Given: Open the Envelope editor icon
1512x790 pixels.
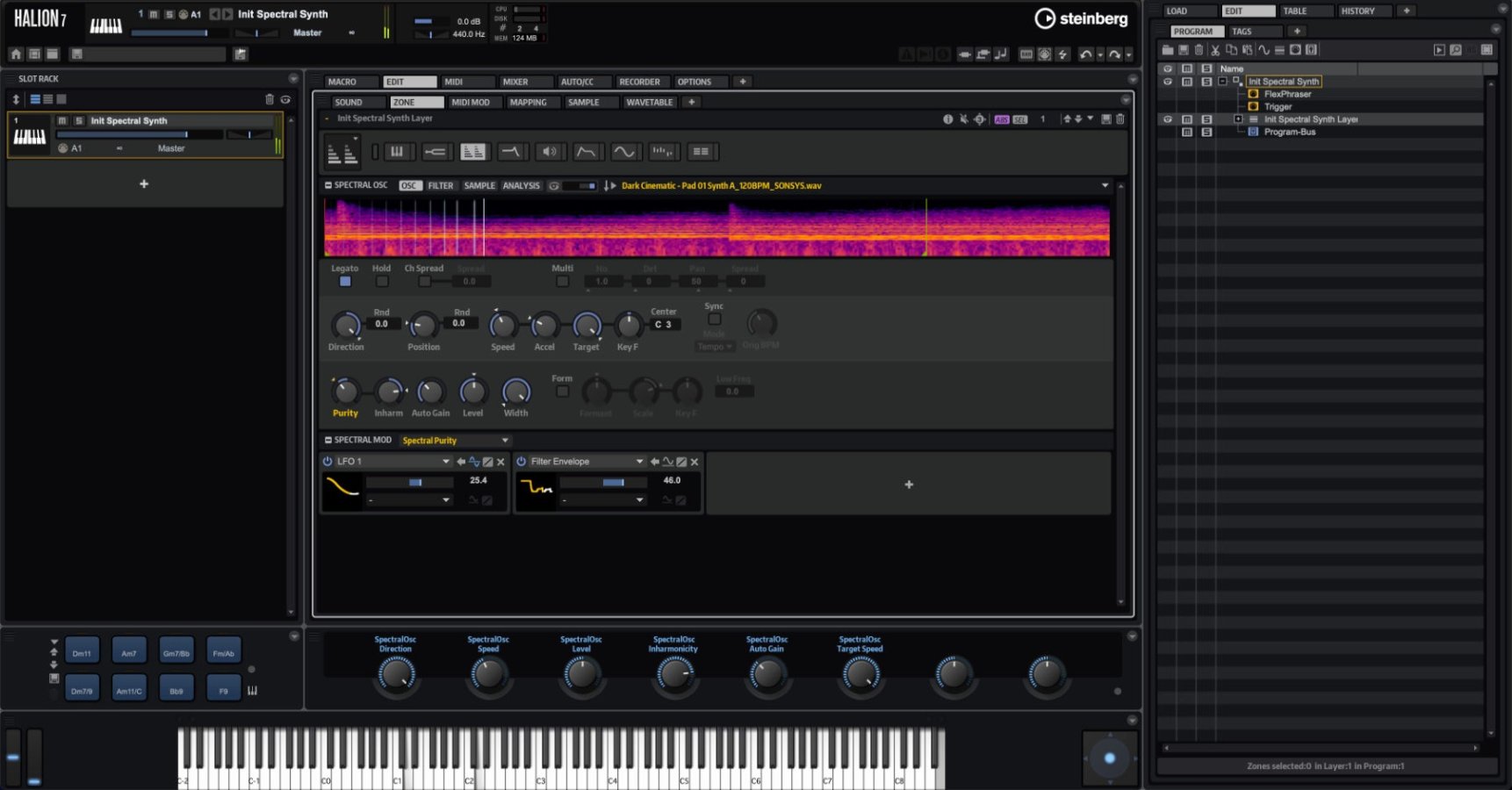Looking at the screenshot, I should pyautogui.click(x=587, y=151).
